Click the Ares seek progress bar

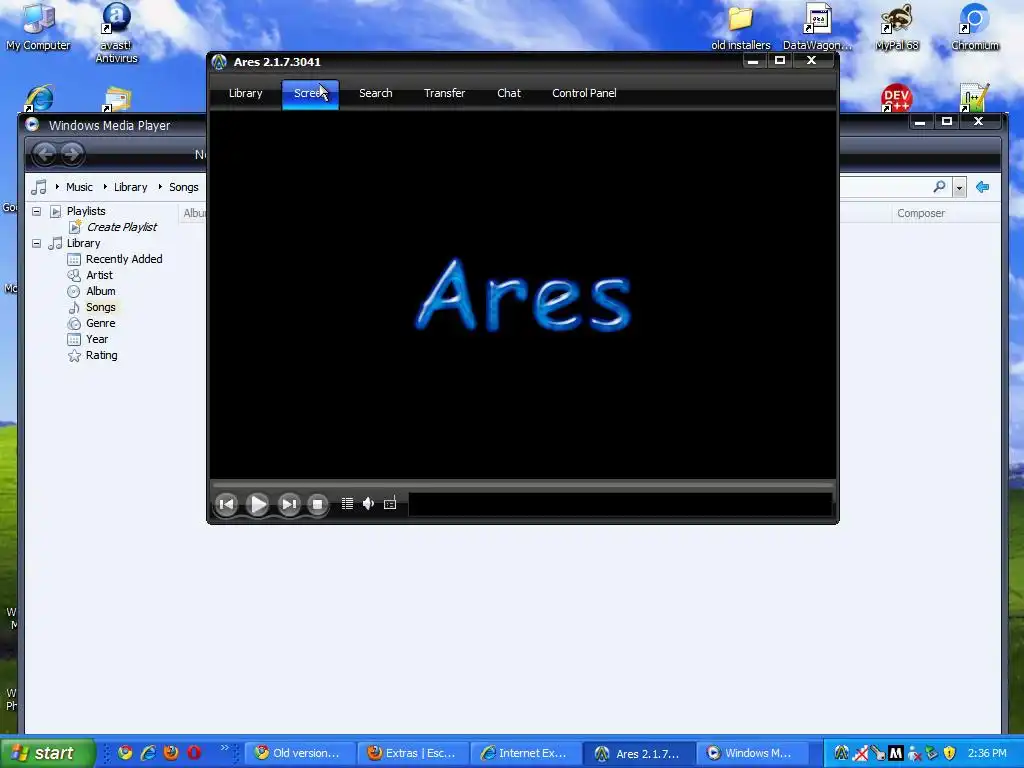pyautogui.click(x=522, y=485)
